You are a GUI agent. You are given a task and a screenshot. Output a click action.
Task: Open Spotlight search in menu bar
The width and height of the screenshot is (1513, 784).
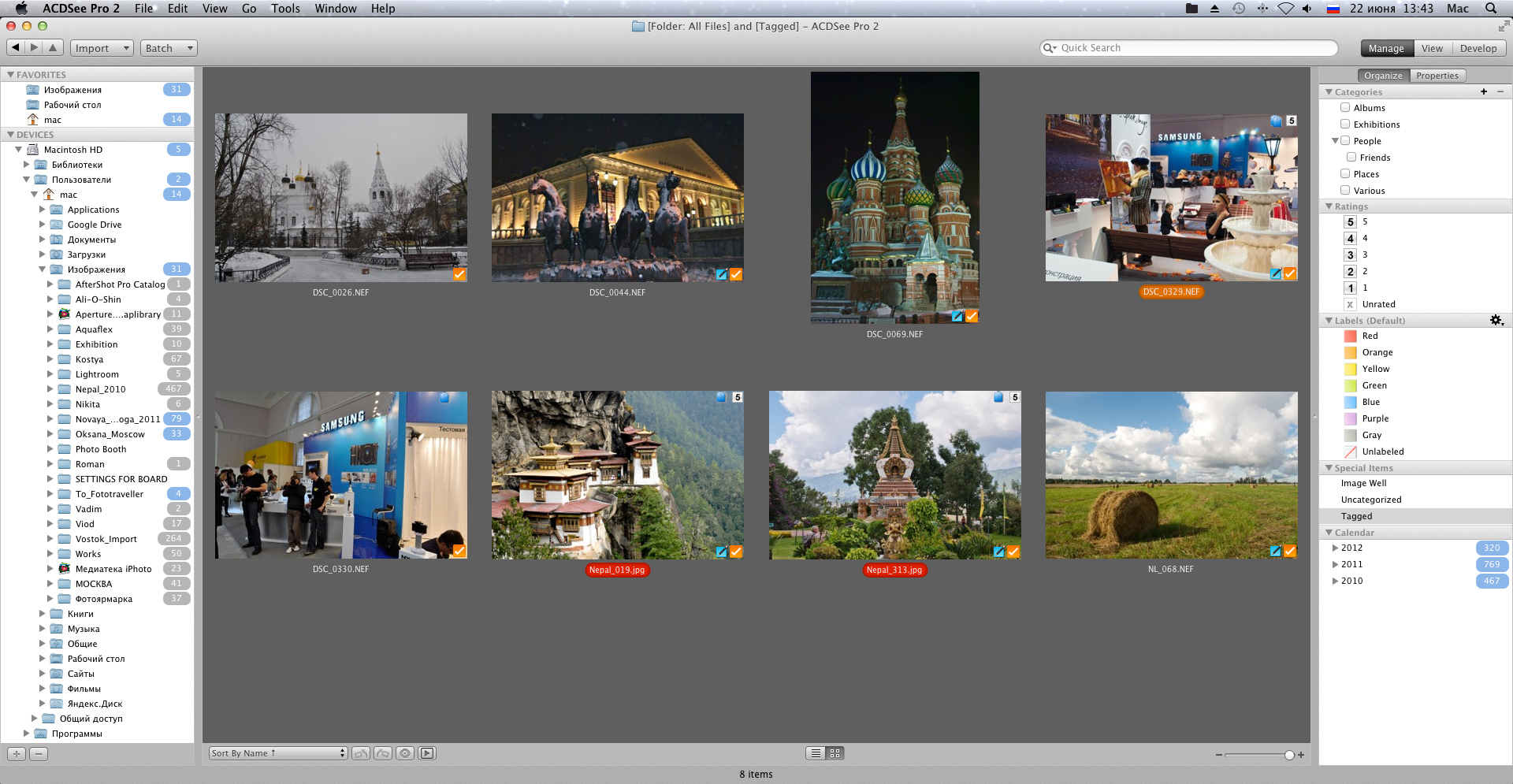pyautogui.click(x=1491, y=8)
